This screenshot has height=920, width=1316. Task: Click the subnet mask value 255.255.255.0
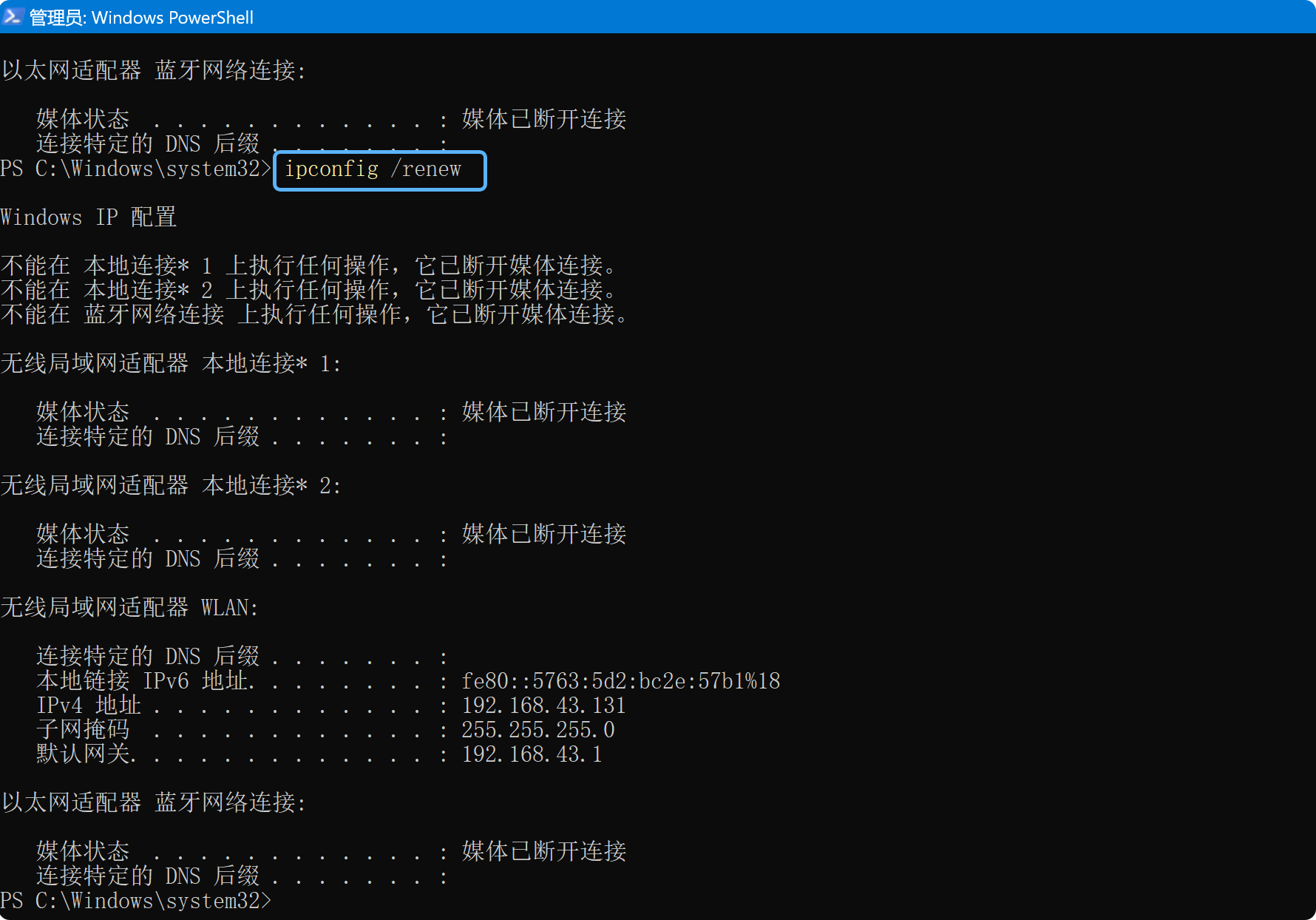[x=538, y=729]
